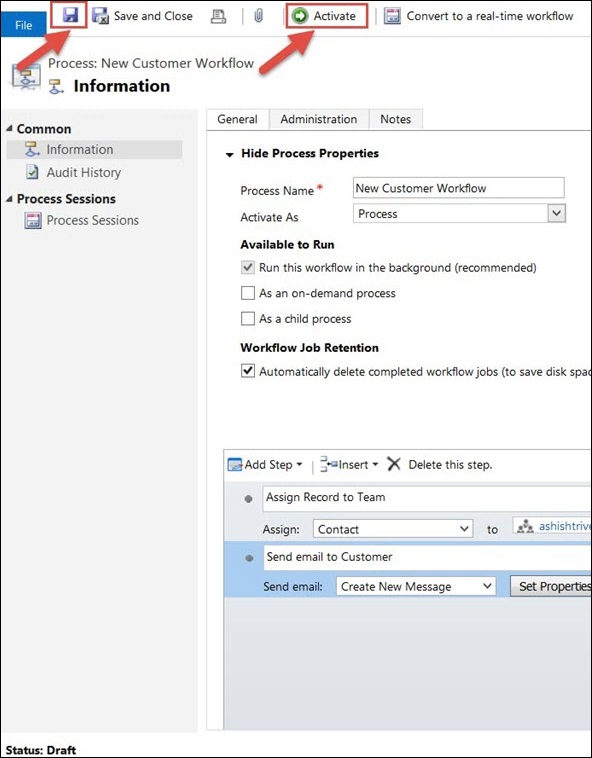
Task: Select Information in the Common section
Action: click(x=94, y=149)
